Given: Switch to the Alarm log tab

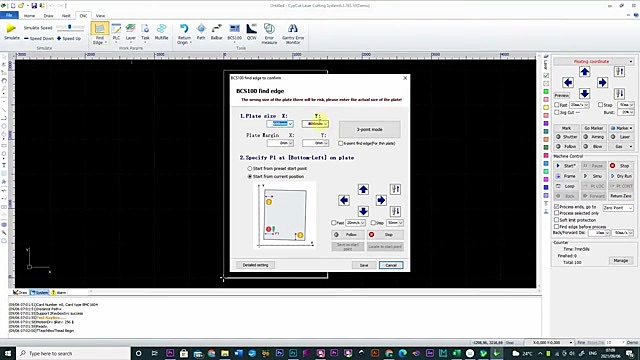Looking at the screenshot, I should pos(59,293).
